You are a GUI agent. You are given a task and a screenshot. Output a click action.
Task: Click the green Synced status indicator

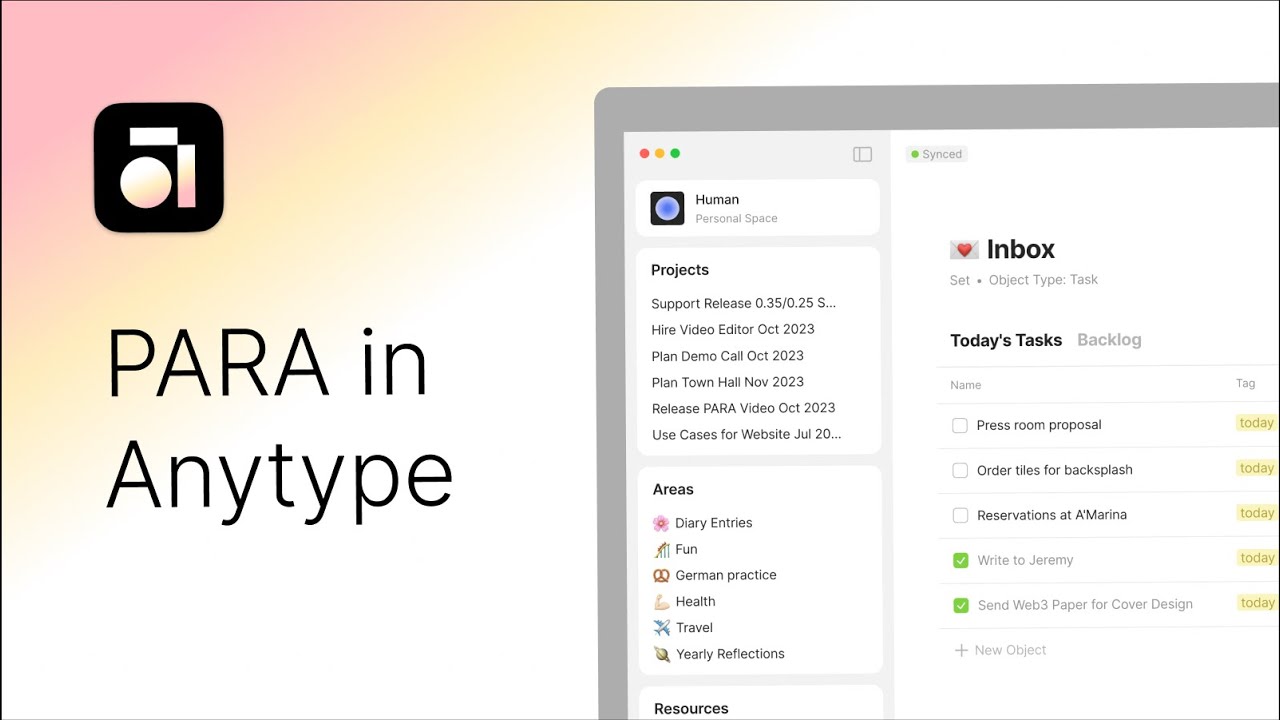[x=937, y=154]
